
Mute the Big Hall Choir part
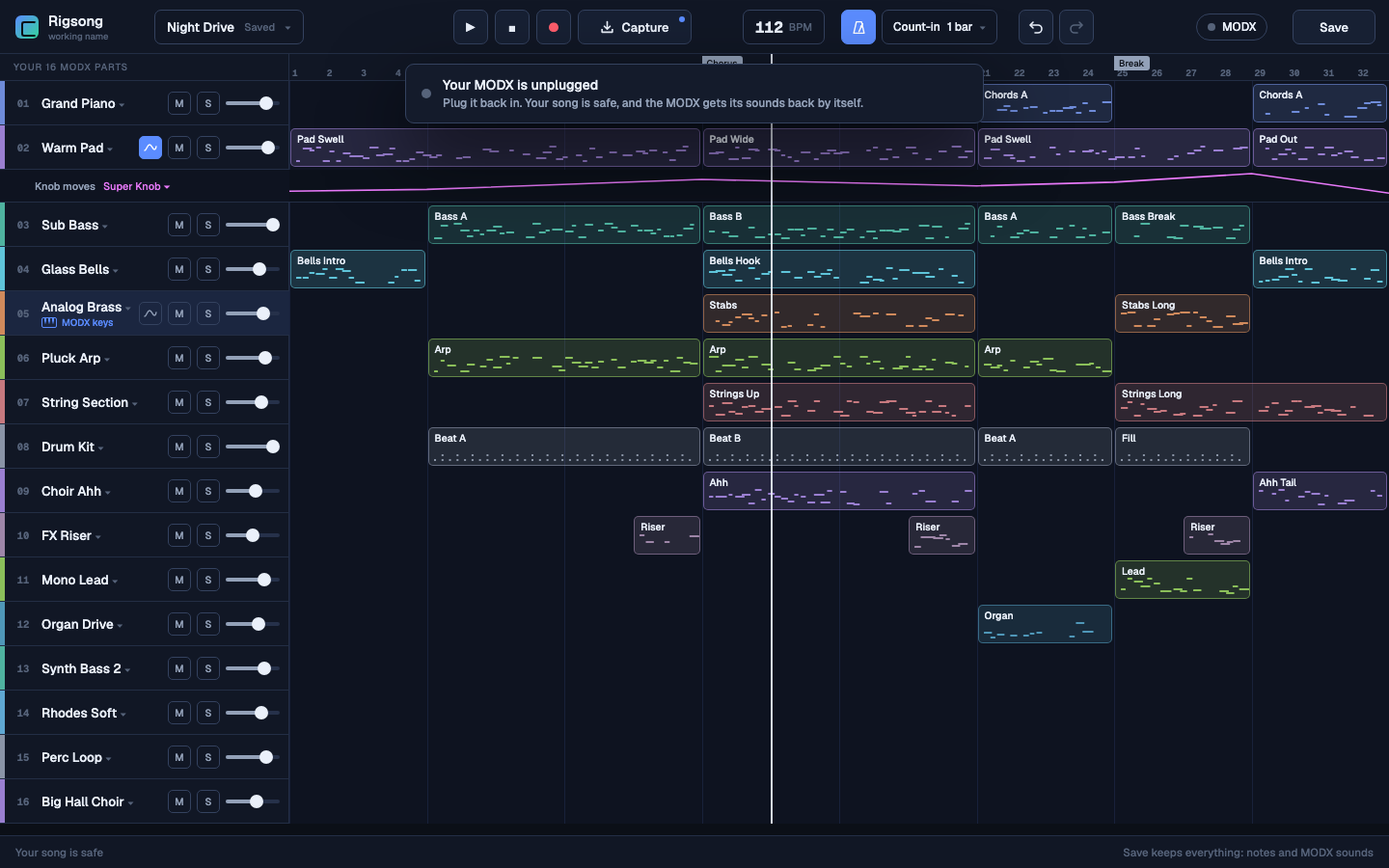click(179, 801)
